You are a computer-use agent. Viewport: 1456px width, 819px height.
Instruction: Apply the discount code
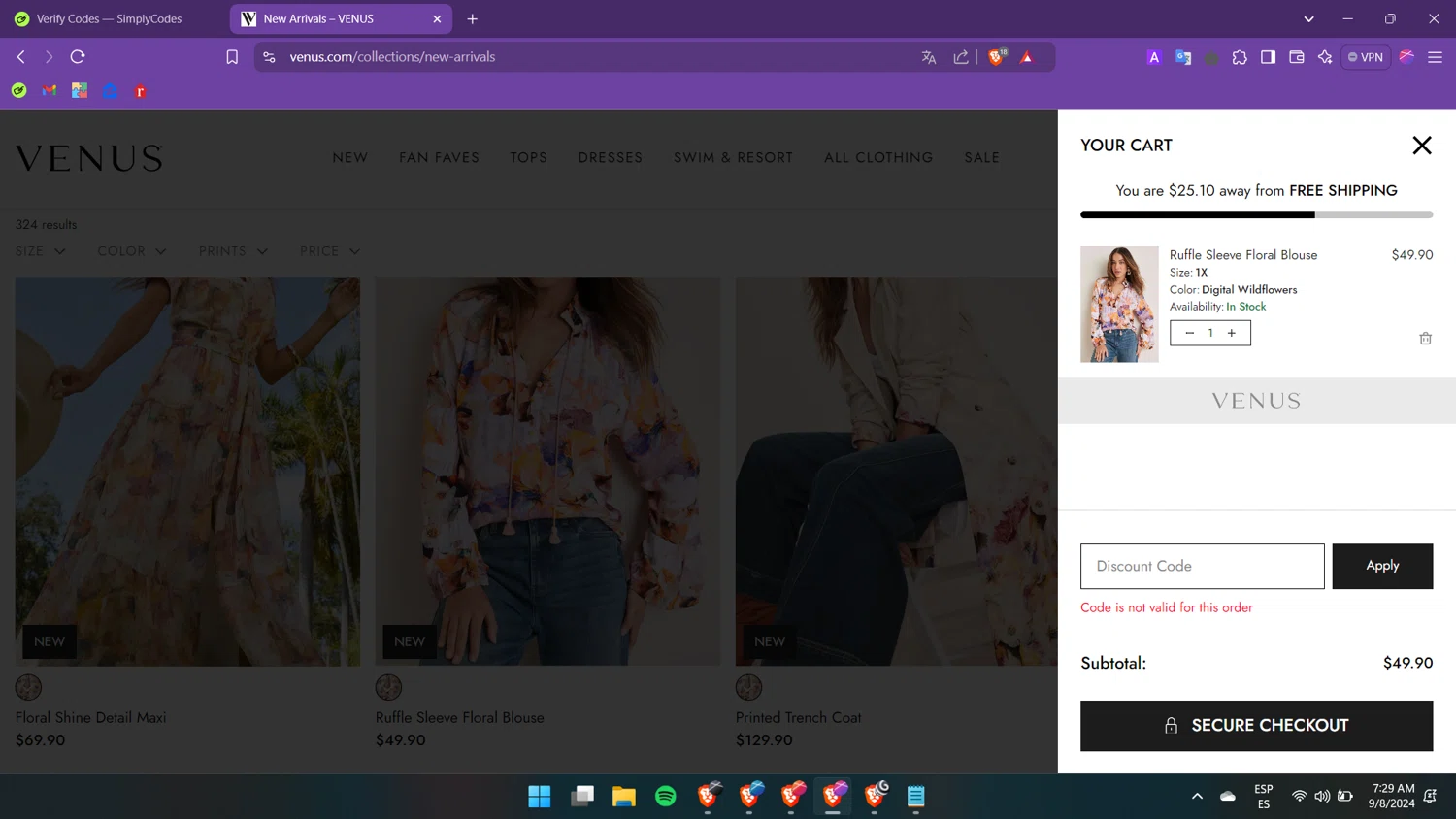point(1382,566)
